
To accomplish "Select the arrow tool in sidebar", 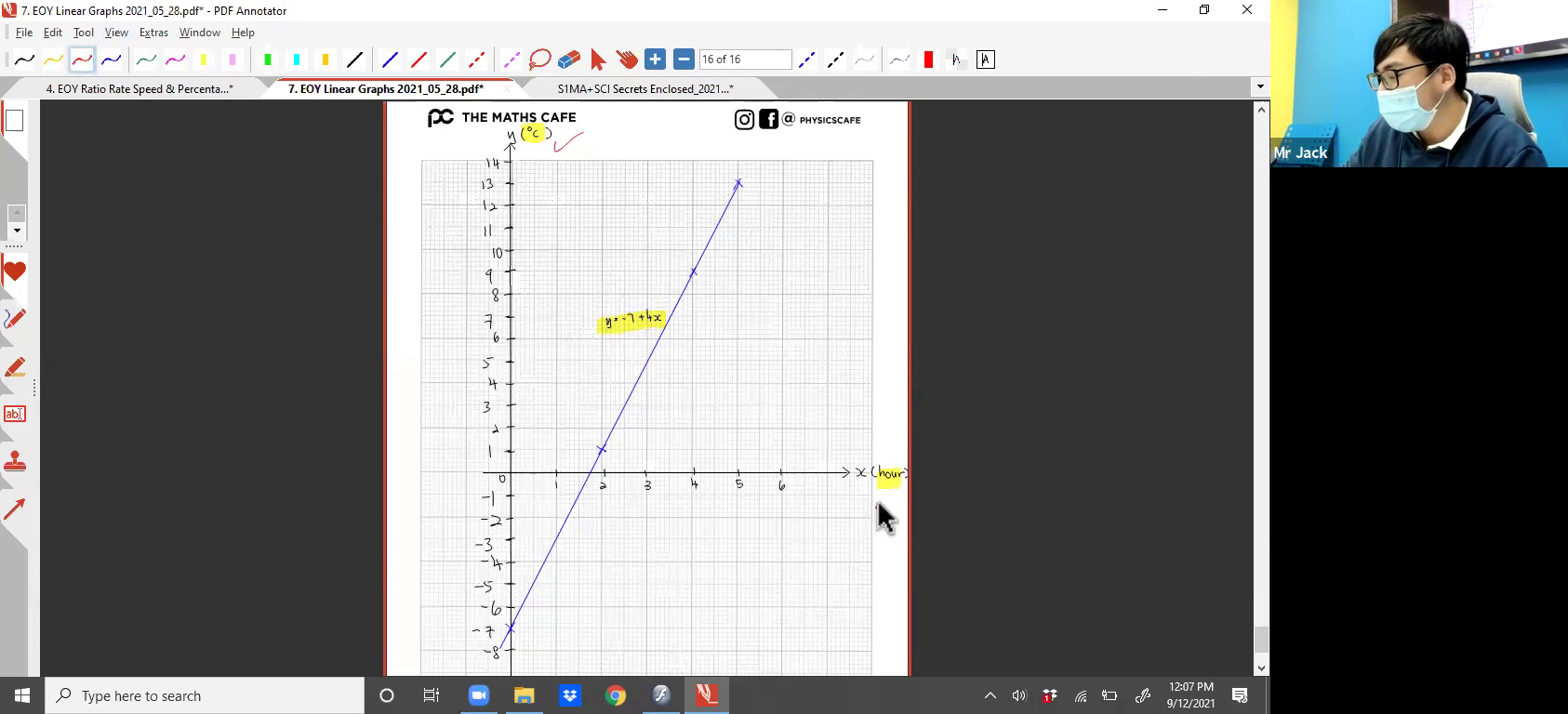I will coord(14,509).
